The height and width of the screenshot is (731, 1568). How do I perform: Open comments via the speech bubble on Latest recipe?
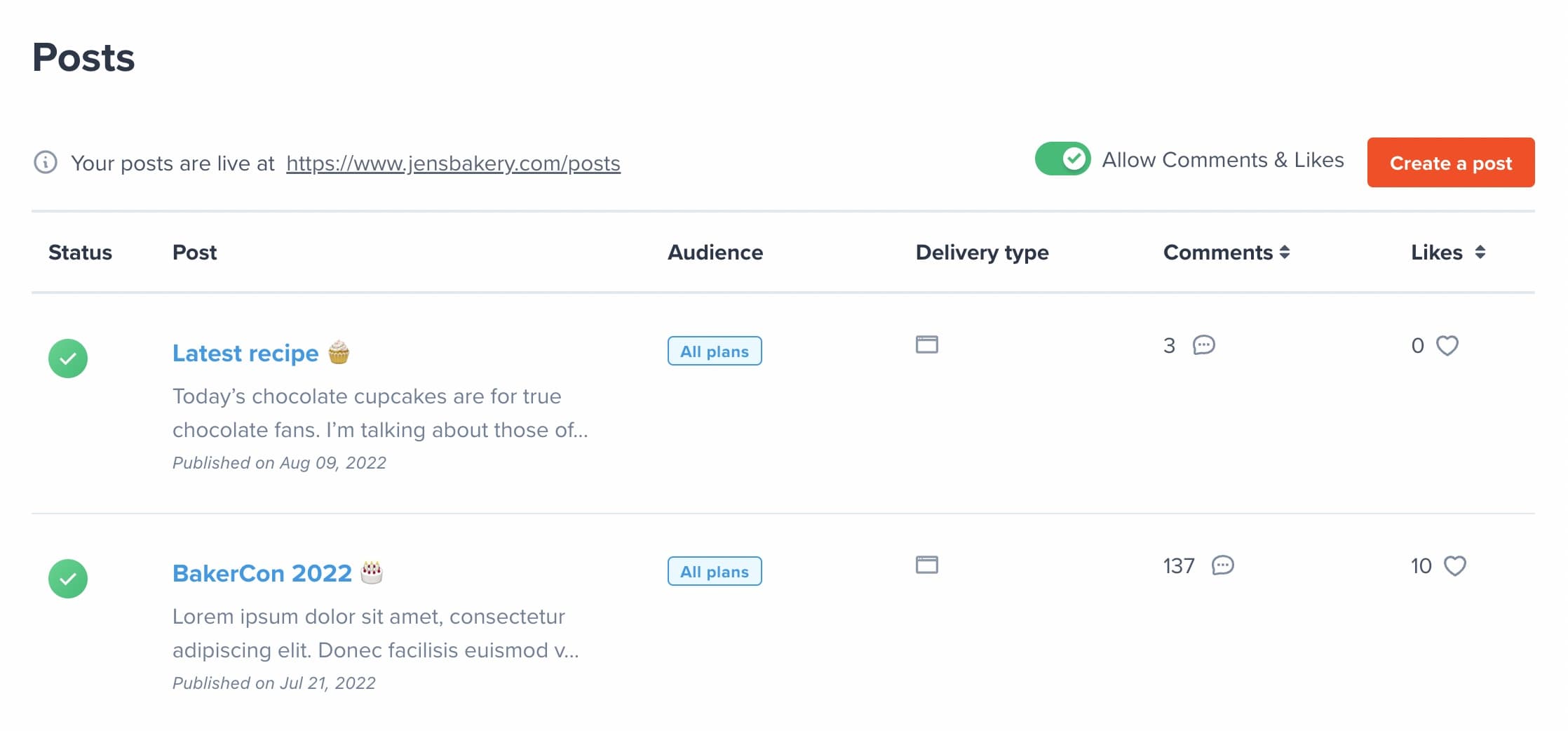[1203, 345]
